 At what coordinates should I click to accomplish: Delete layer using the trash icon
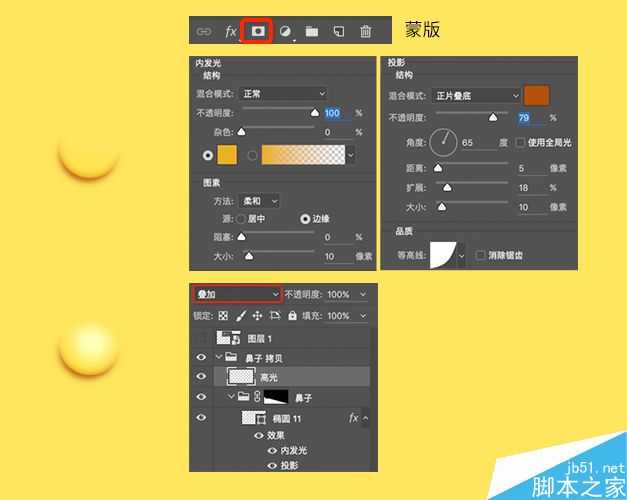(366, 31)
